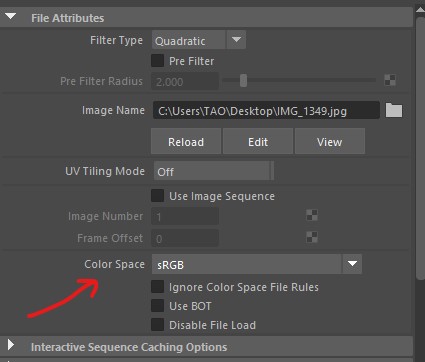
Task: Click the Frame Offset value field
Action: pyautogui.click(x=185, y=238)
